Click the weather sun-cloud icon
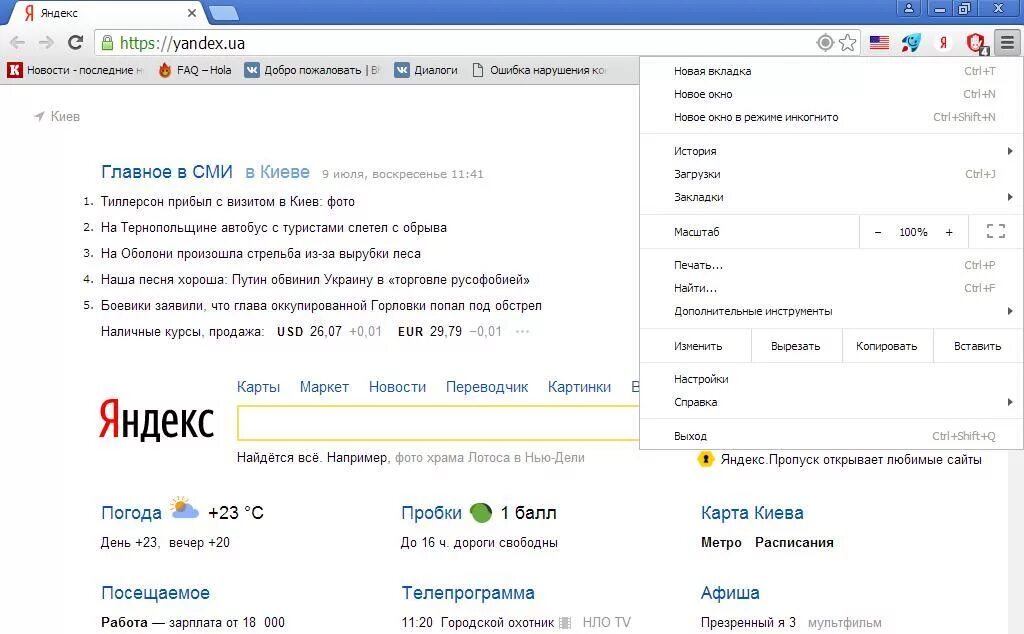The width and height of the screenshot is (1024, 634). (184, 509)
